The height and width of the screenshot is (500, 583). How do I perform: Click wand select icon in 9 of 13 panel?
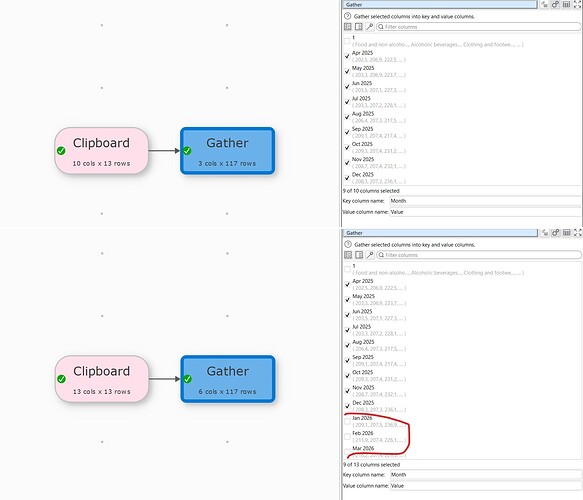[x=370, y=255]
